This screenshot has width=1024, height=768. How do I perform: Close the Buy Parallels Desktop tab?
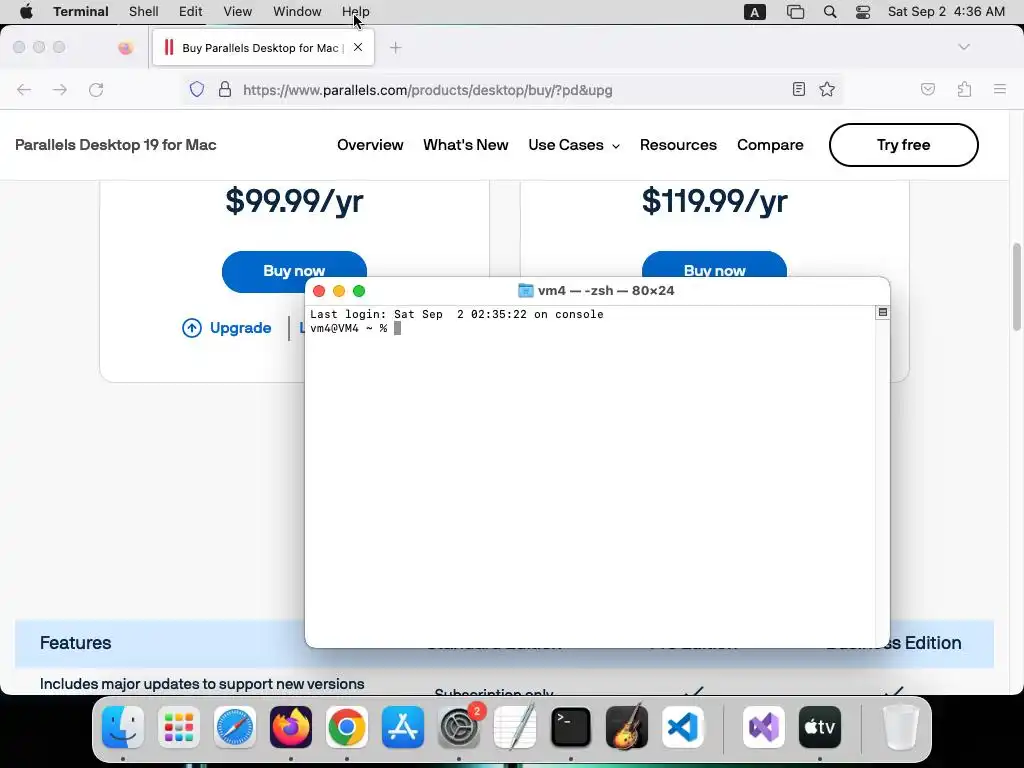coord(358,47)
